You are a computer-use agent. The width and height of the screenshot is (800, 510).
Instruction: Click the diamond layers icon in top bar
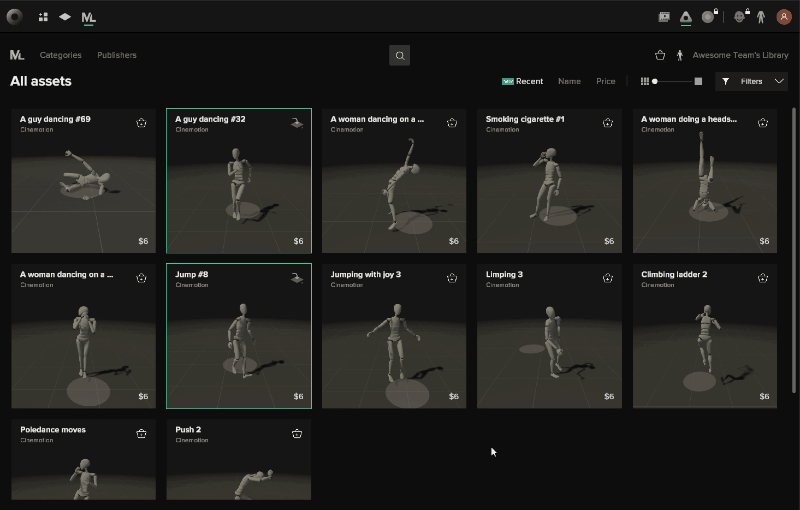tap(65, 17)
